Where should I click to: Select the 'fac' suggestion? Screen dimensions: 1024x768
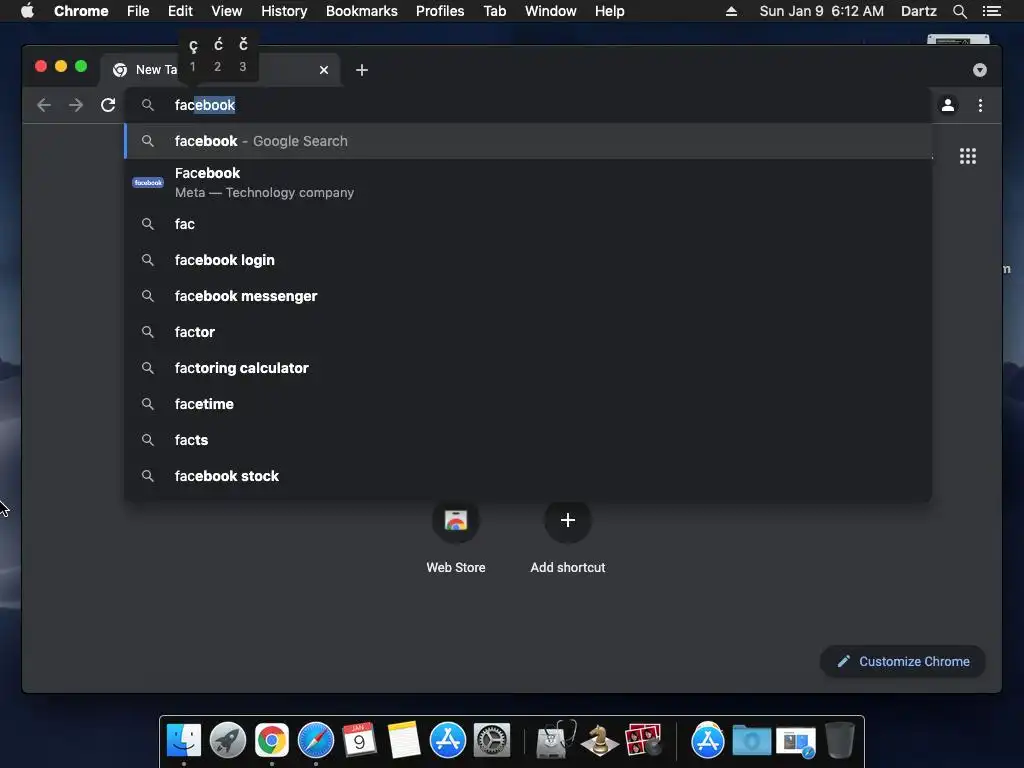(x=528, y=224)
